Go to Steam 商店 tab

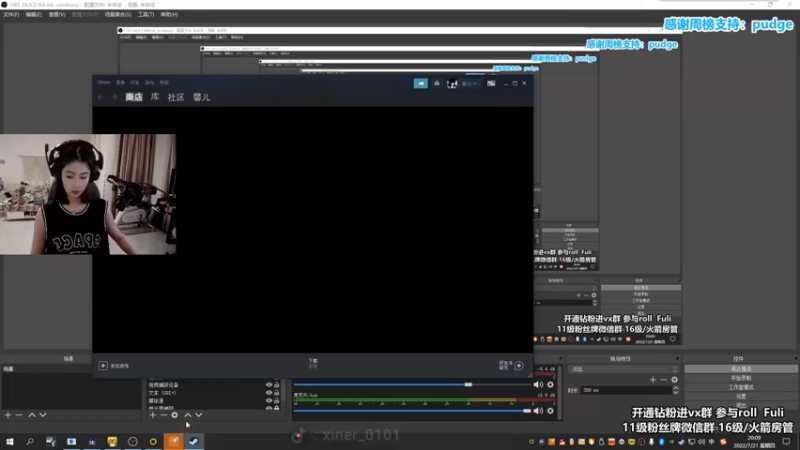(x=134, y=97)
